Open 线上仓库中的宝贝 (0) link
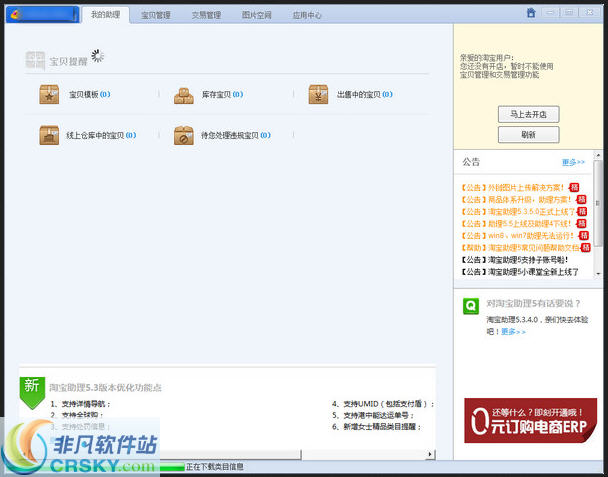 pos(101,135)
